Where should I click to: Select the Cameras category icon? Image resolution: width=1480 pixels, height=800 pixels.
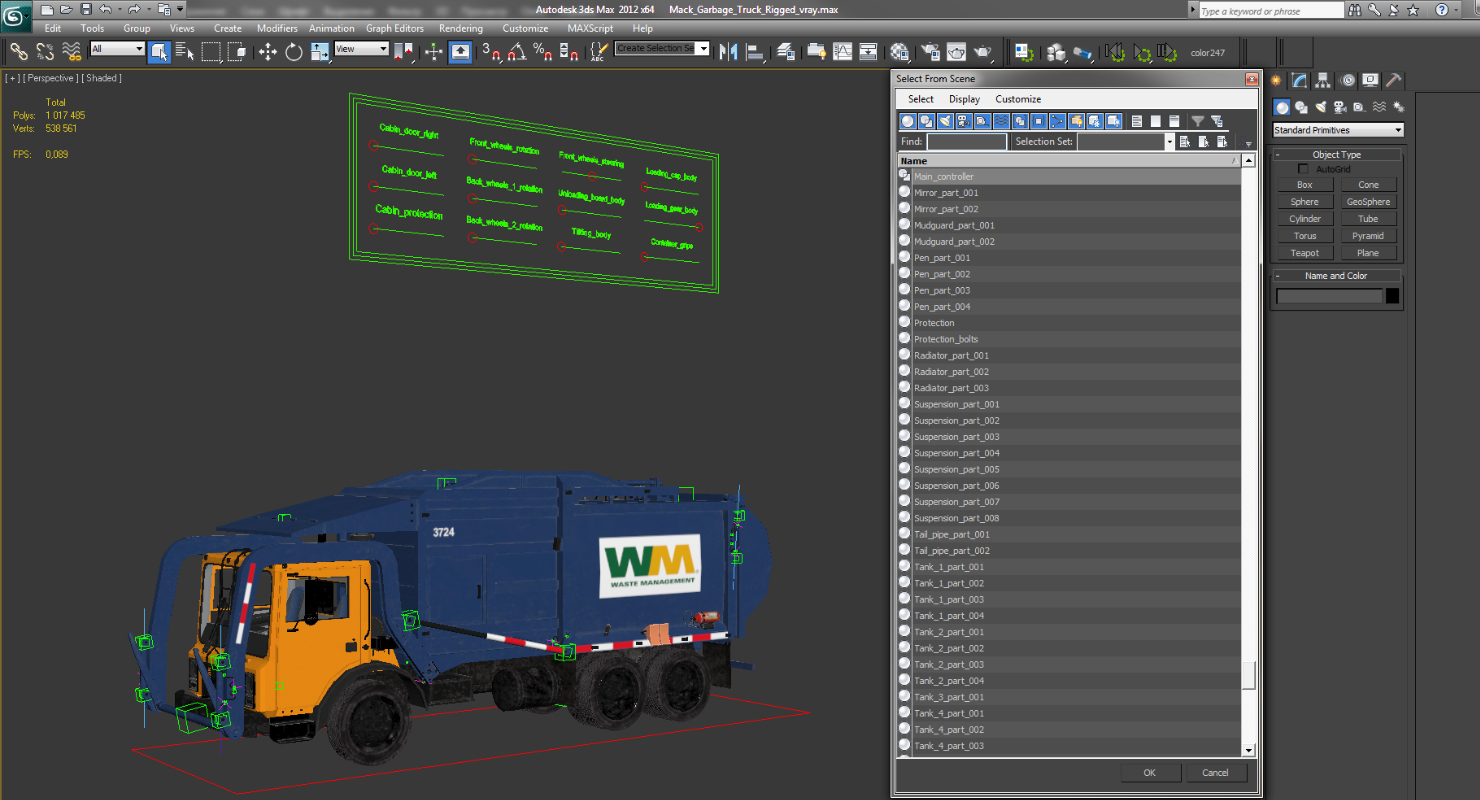(1340, 107)
